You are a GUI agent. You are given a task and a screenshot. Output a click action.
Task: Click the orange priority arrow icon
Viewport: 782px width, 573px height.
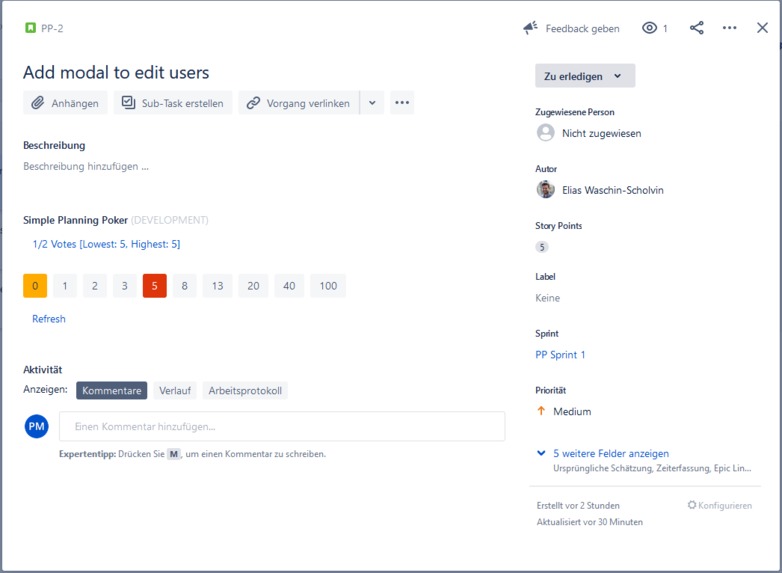(x=541, y=411)
